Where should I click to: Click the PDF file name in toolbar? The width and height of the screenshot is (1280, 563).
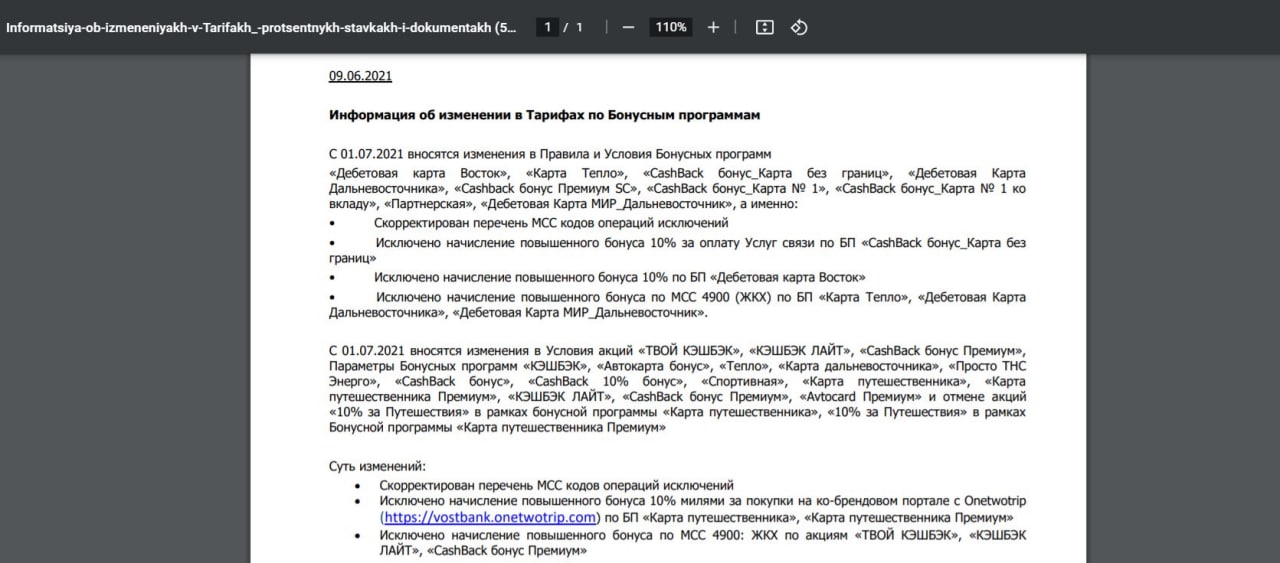click(262, 27)
